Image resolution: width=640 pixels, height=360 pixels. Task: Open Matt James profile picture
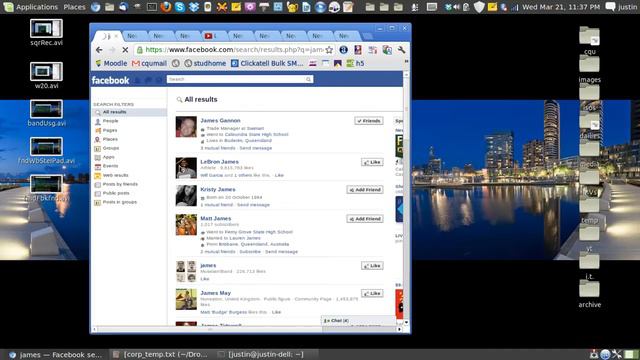pos(186,225)
